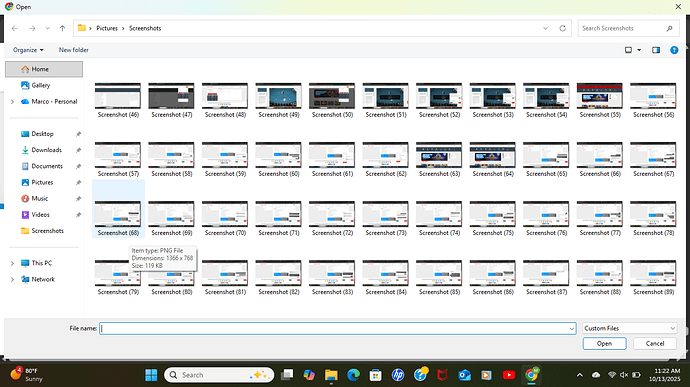
Task: Open File Explorer on taskbar
Action: pos(331,375)
